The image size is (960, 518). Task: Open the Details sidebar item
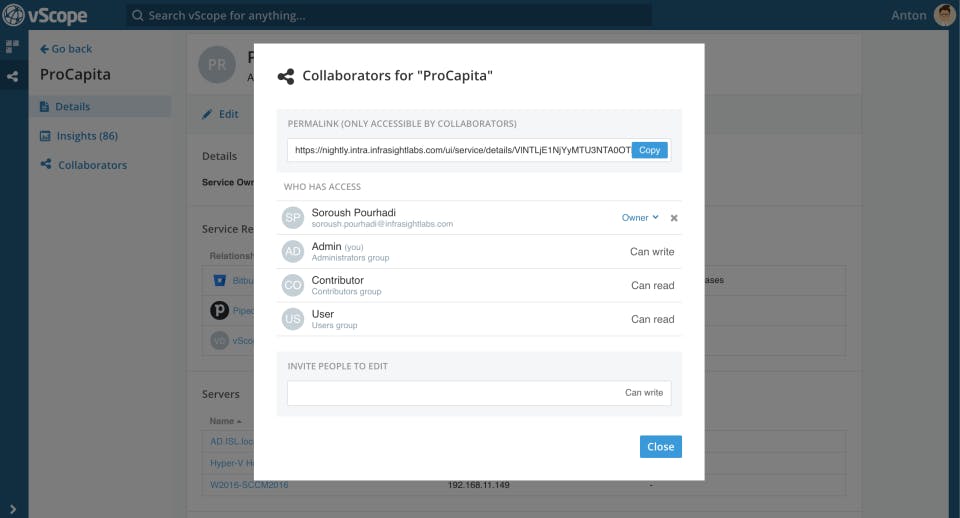point(72,107)
